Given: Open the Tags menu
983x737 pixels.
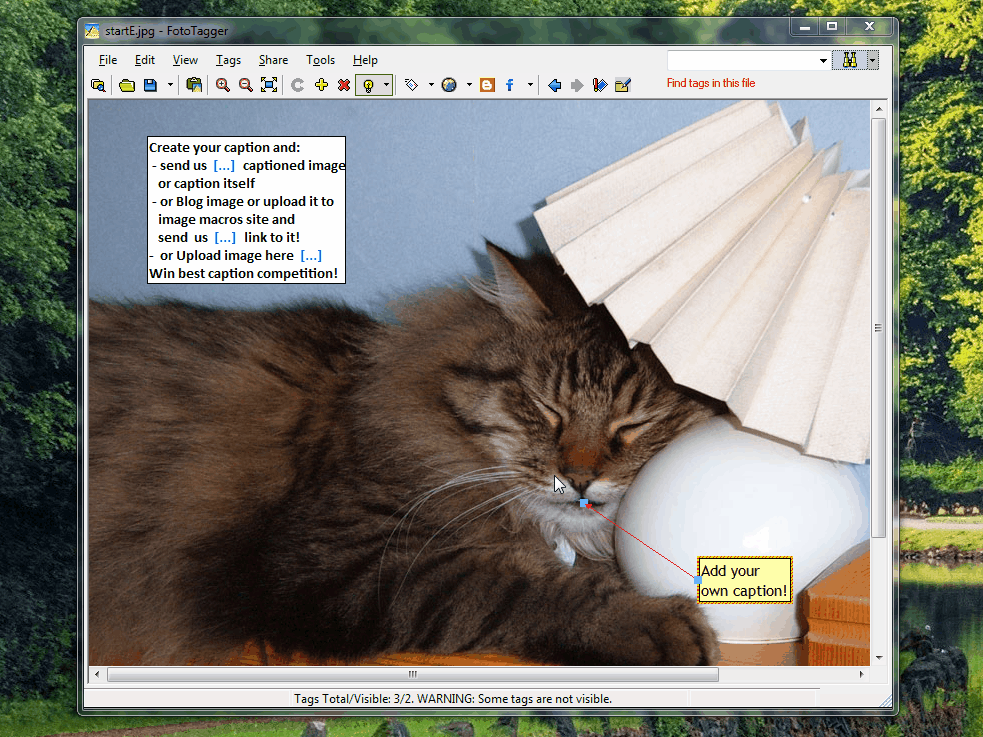Looking at the screenshot, I should pos(228,60).
